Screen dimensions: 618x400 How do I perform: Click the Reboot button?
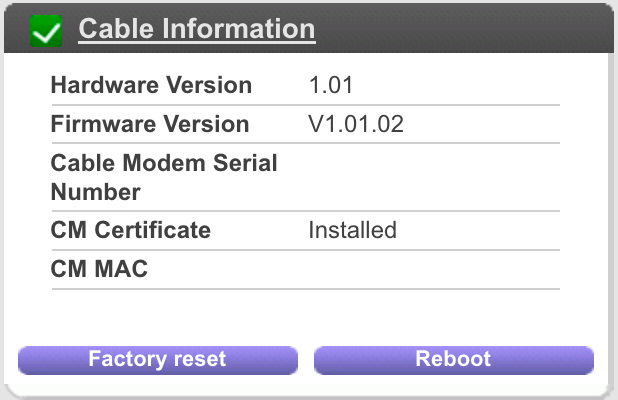coord(454,360)
